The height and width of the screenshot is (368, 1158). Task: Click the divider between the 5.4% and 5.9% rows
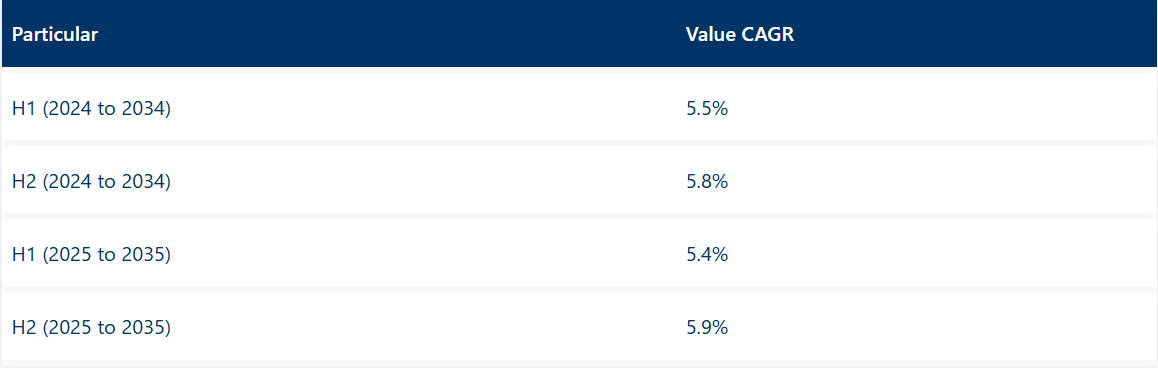coord(579,290)
